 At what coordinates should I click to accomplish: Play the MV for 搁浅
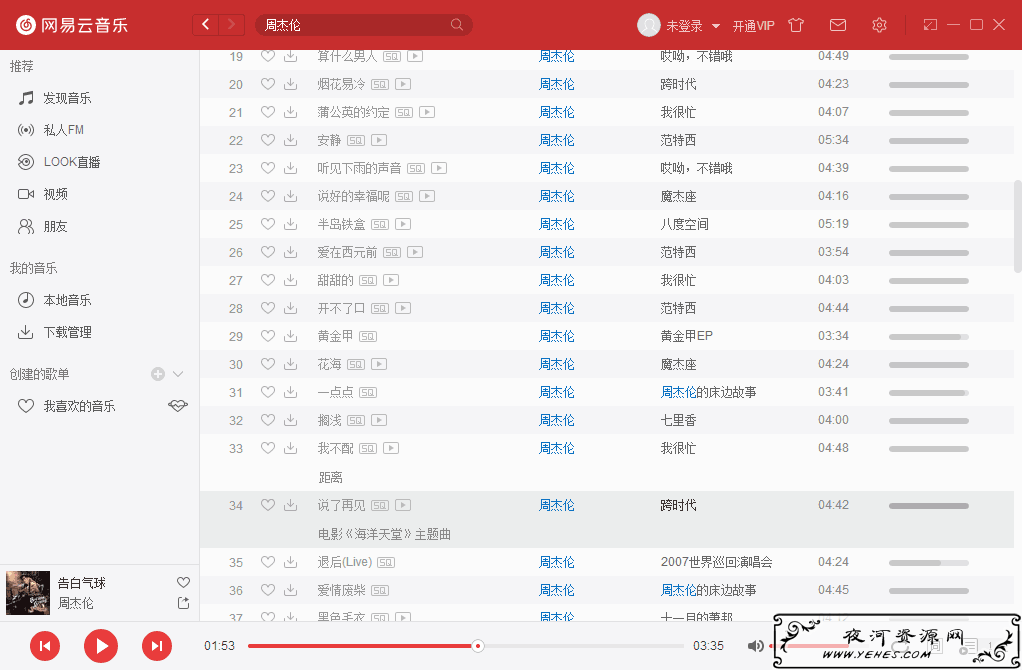(379, 420)
